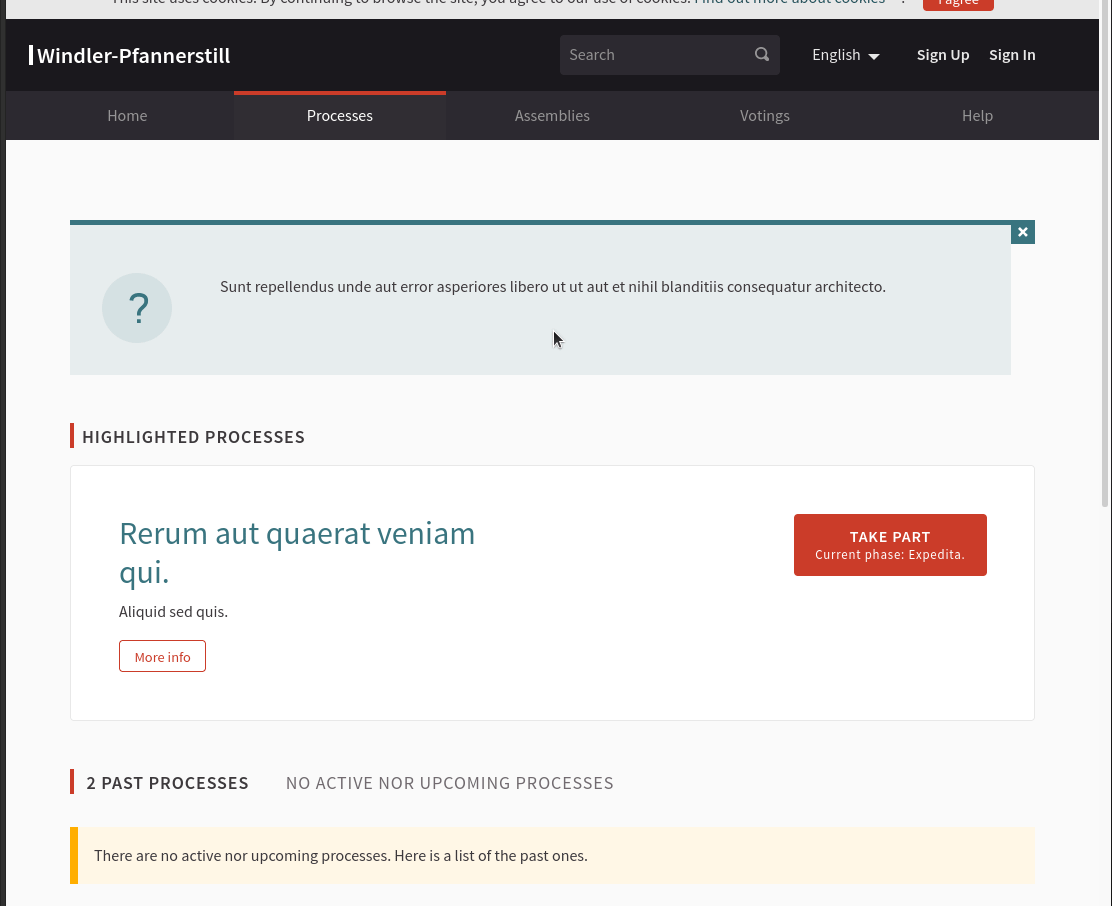The height and width of the screenshot is (906, 1112).
Task: Open the Votings menu item
Action: coord(764,116)
